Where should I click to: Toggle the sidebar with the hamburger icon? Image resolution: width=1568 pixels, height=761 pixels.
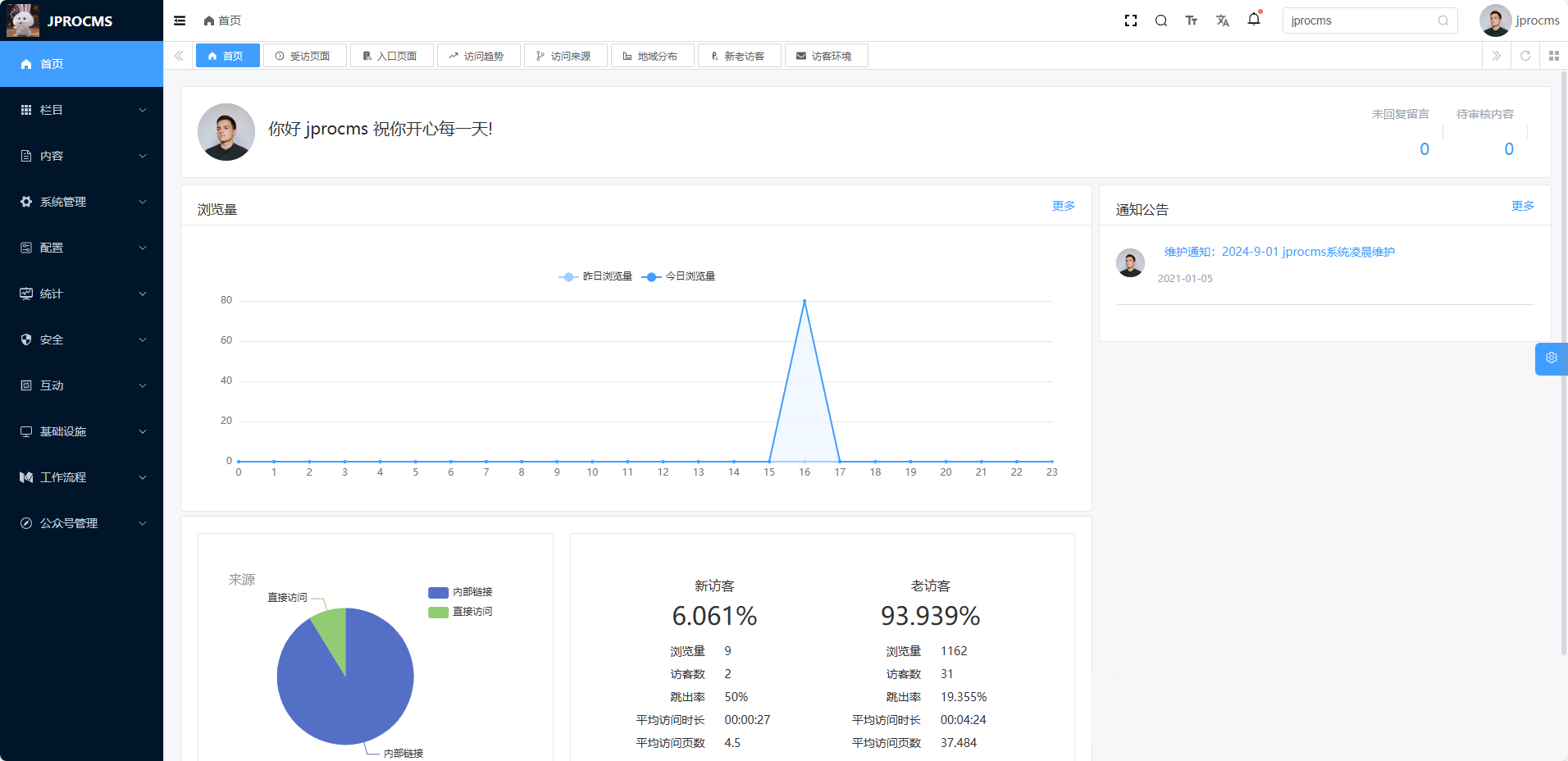180,21
